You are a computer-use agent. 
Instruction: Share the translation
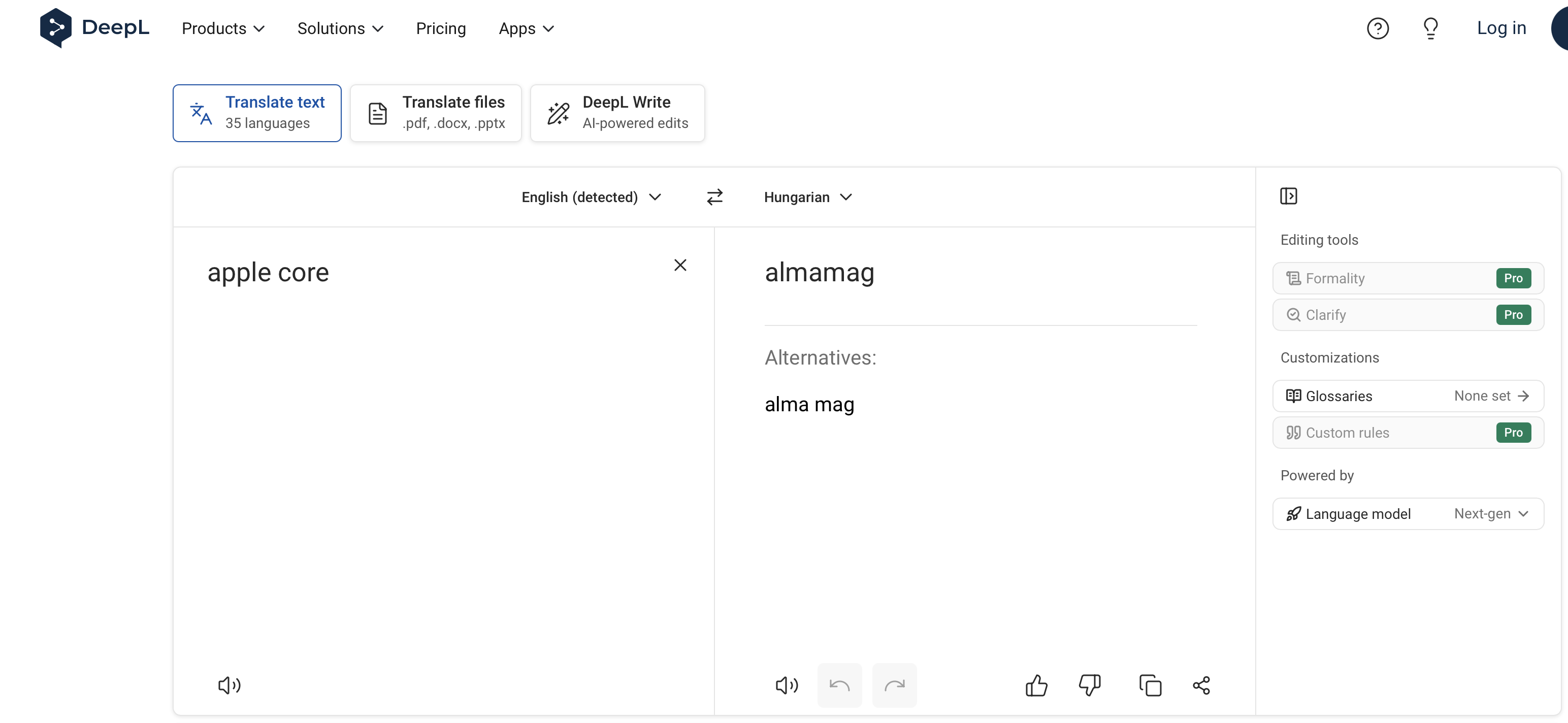tap(1201, 685)
